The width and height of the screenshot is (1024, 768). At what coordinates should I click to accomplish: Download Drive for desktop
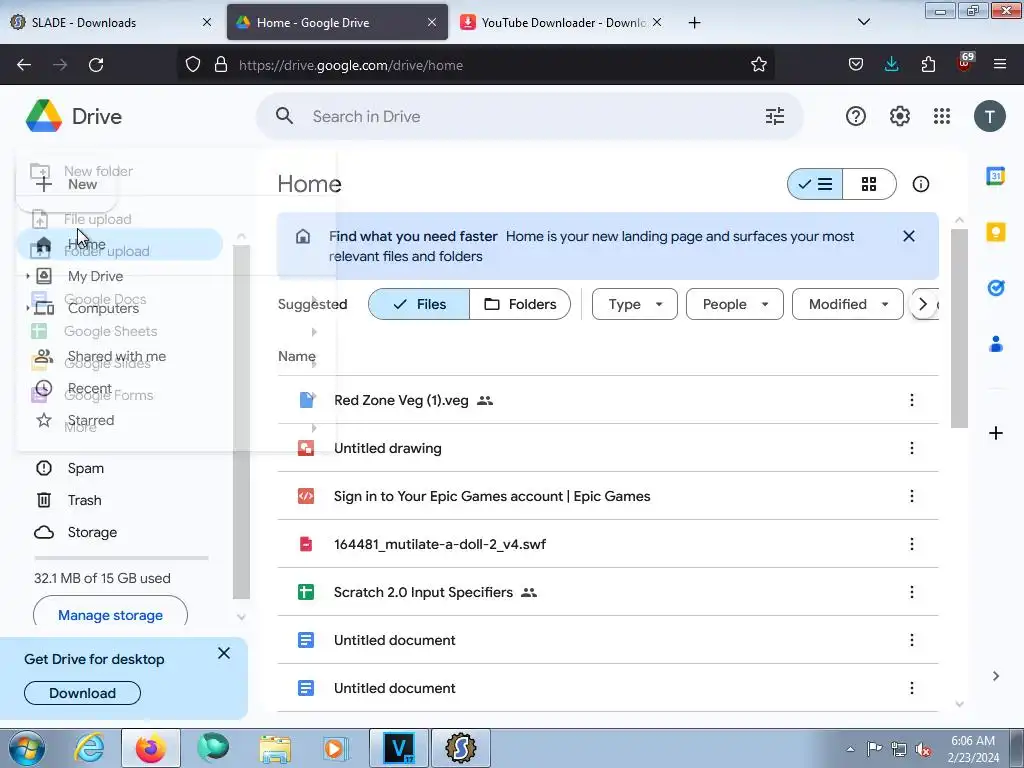(x=82, y=693)
